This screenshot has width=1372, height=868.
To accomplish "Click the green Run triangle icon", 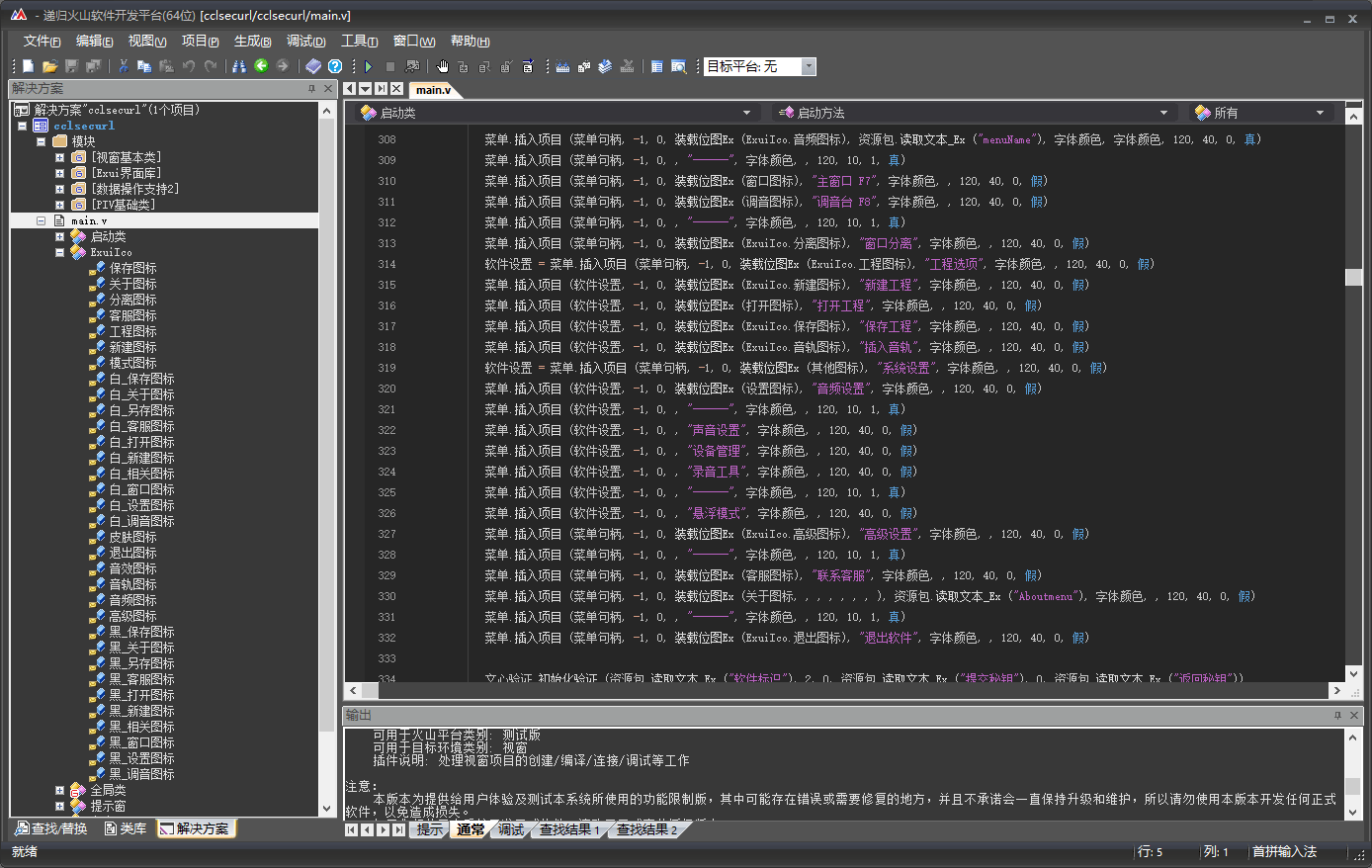I will click(x=368, y=66).
